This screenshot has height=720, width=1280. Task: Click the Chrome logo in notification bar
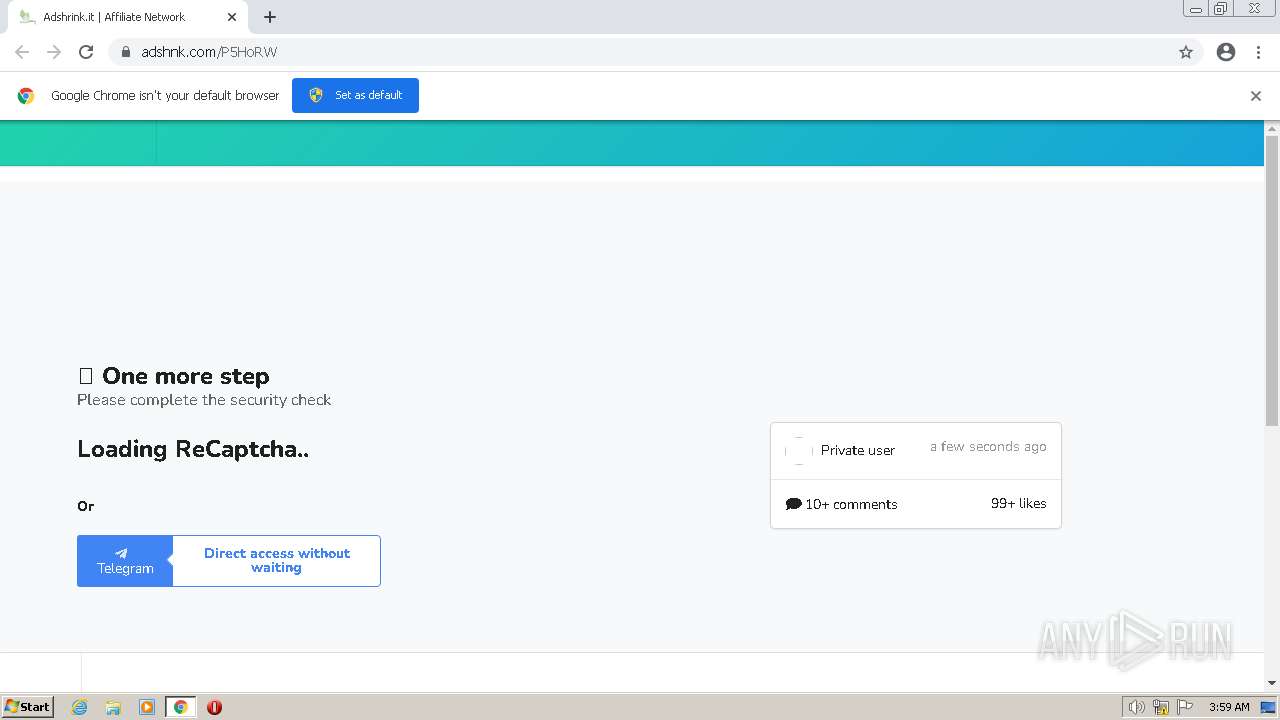26,96
